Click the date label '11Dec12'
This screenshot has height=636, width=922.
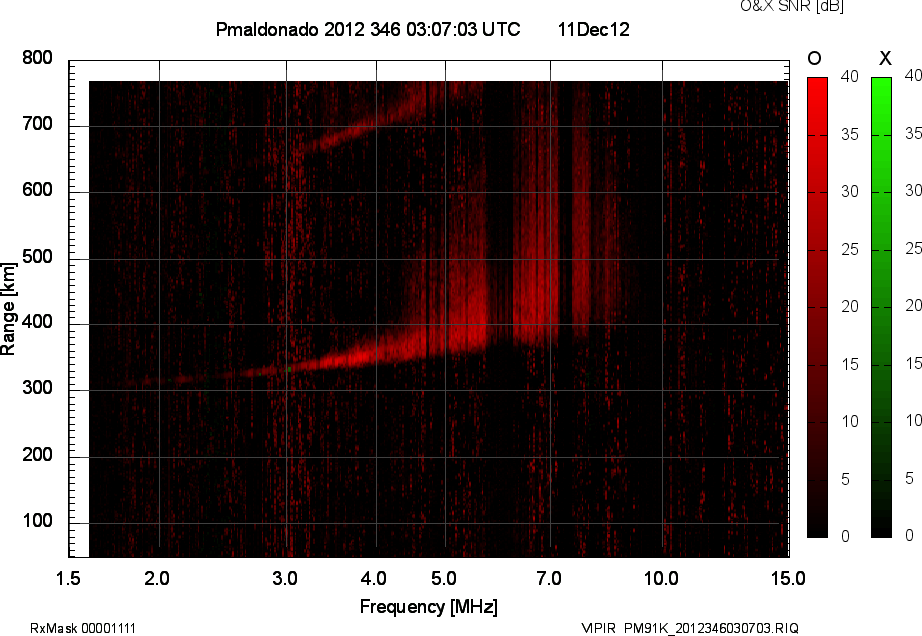click(593, 29)
